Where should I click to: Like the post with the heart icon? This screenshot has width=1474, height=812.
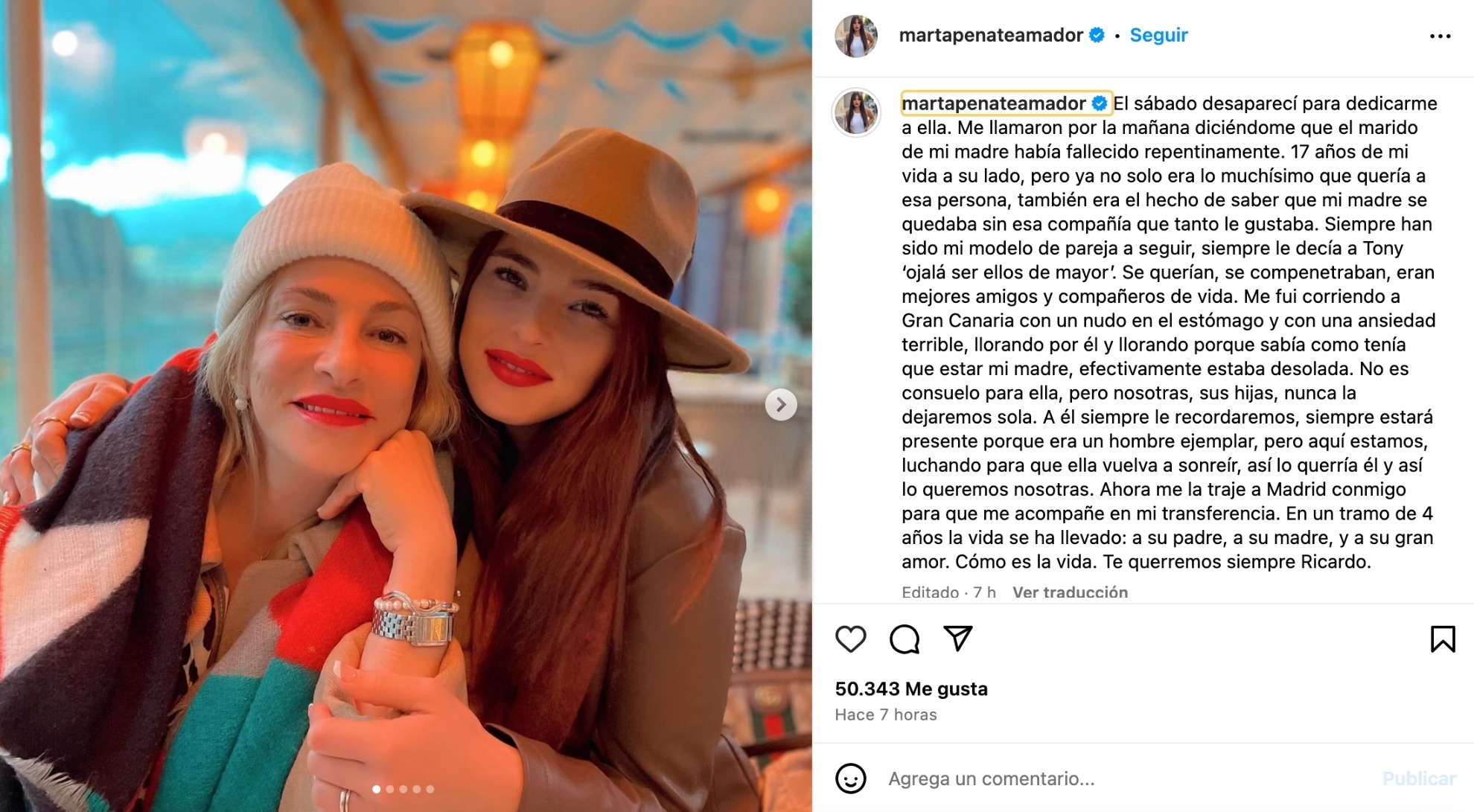pyautogui.click(x=850, y=639)
